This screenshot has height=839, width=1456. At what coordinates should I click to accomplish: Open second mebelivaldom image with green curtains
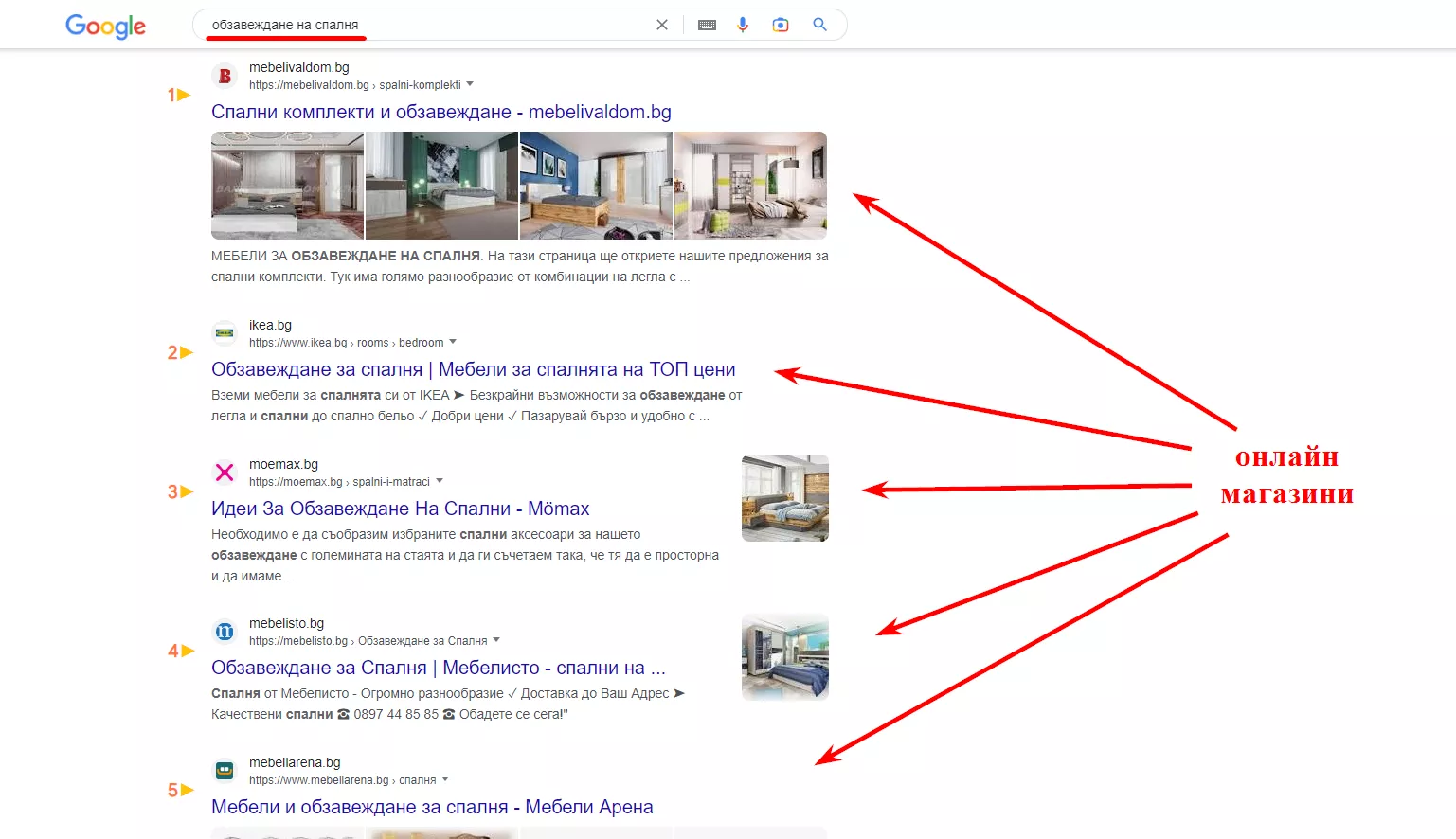coord(441,186)
